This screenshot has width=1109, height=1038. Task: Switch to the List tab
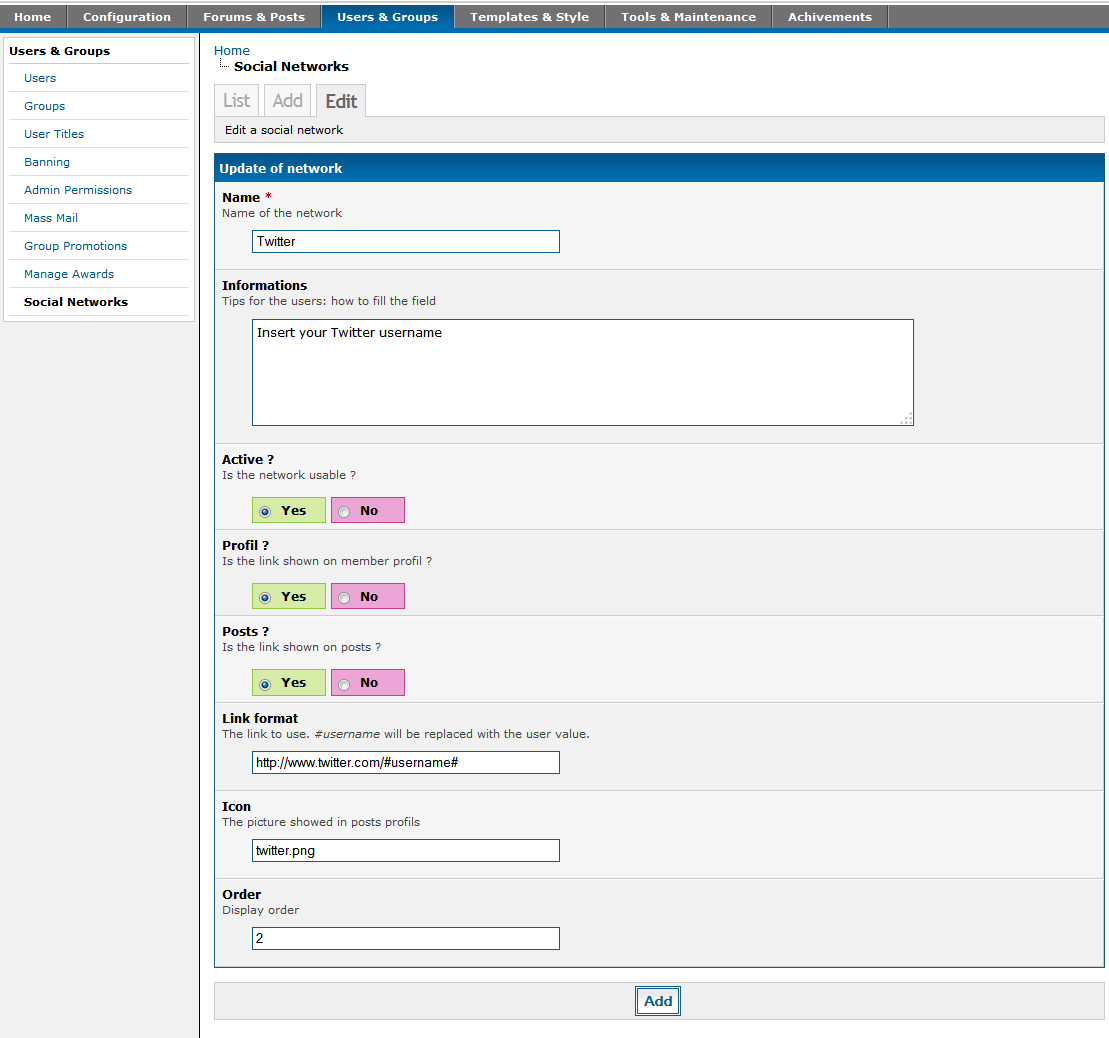pos(237,101)
